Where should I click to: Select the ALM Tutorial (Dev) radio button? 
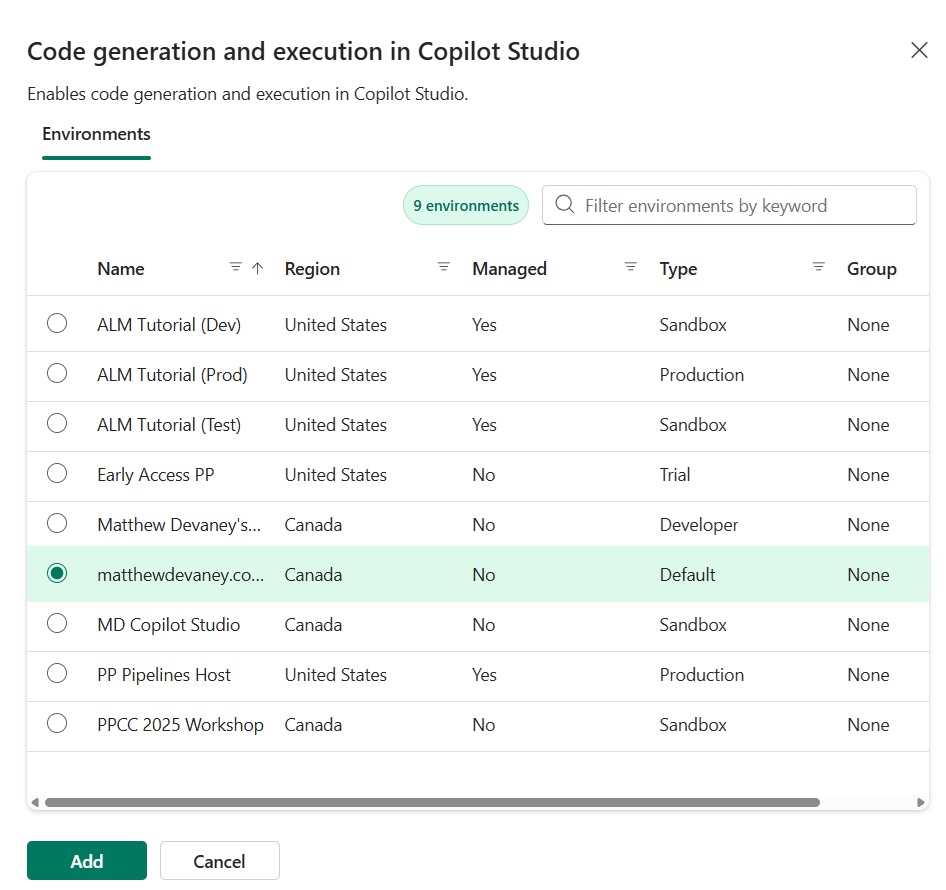click(x=57, y=324)
